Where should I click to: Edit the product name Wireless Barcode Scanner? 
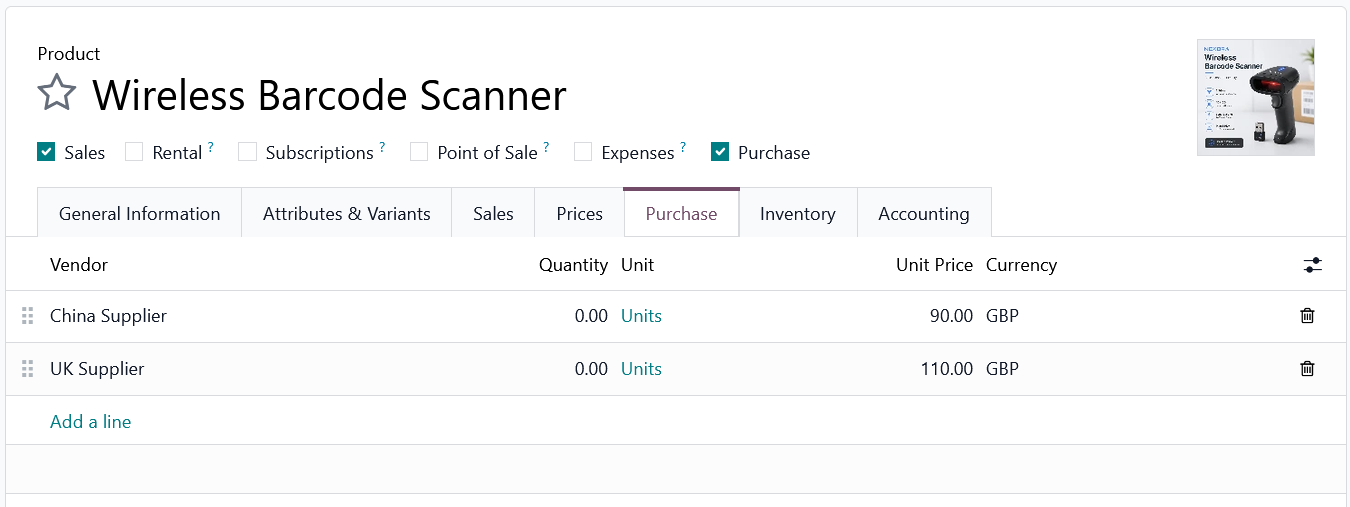point(329,95)
